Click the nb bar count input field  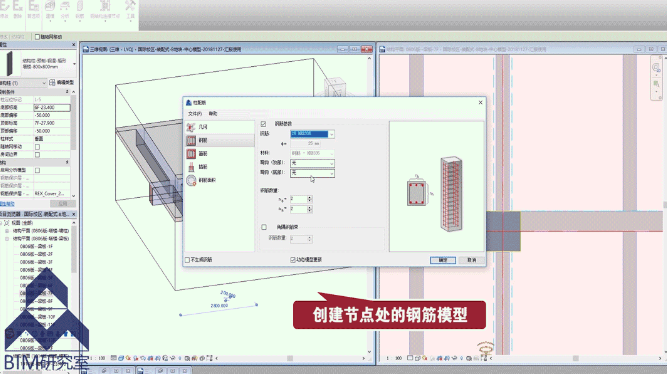click(x=298, y=199)
